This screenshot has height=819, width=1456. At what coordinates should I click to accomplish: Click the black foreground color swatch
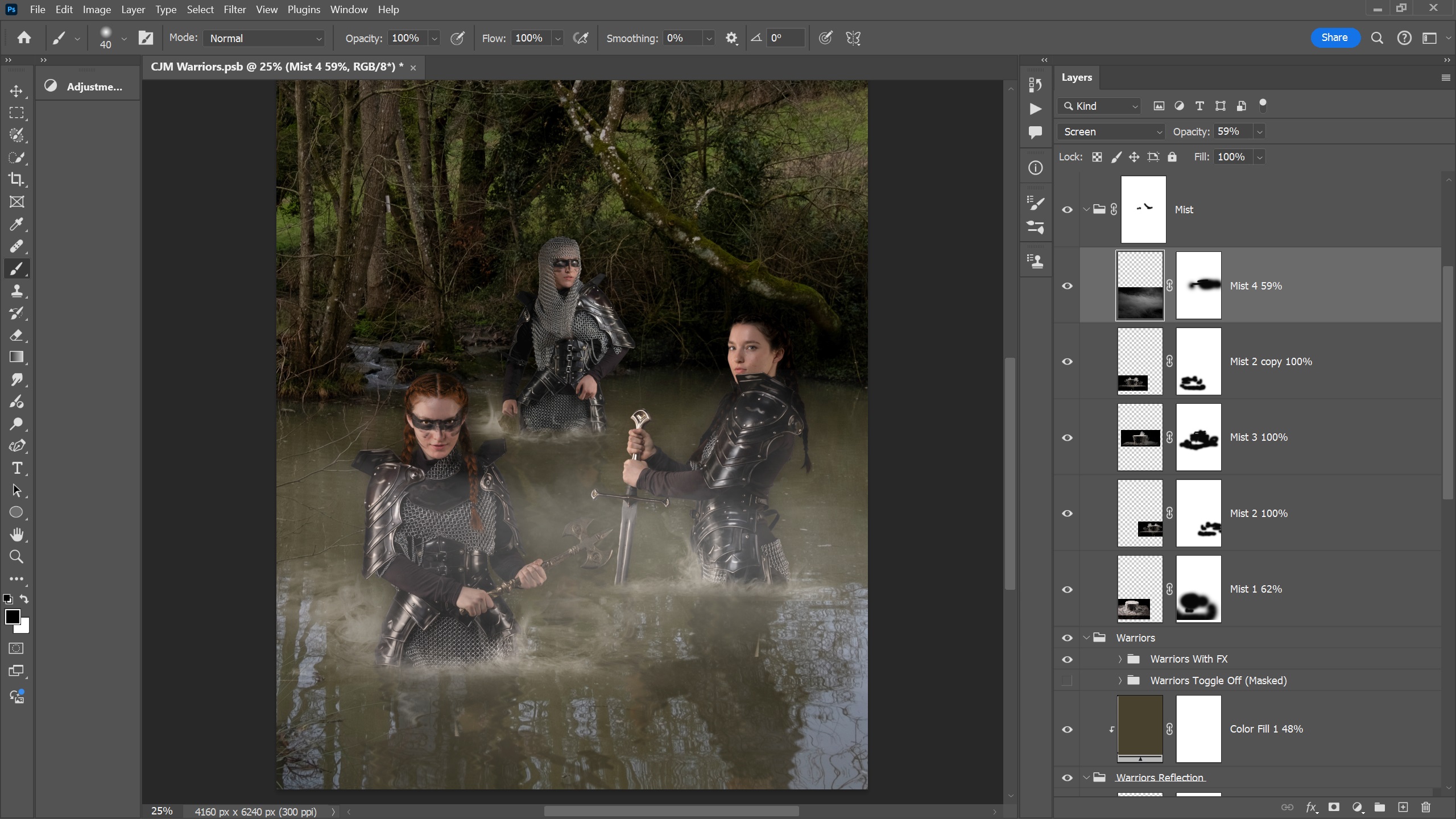12,617
